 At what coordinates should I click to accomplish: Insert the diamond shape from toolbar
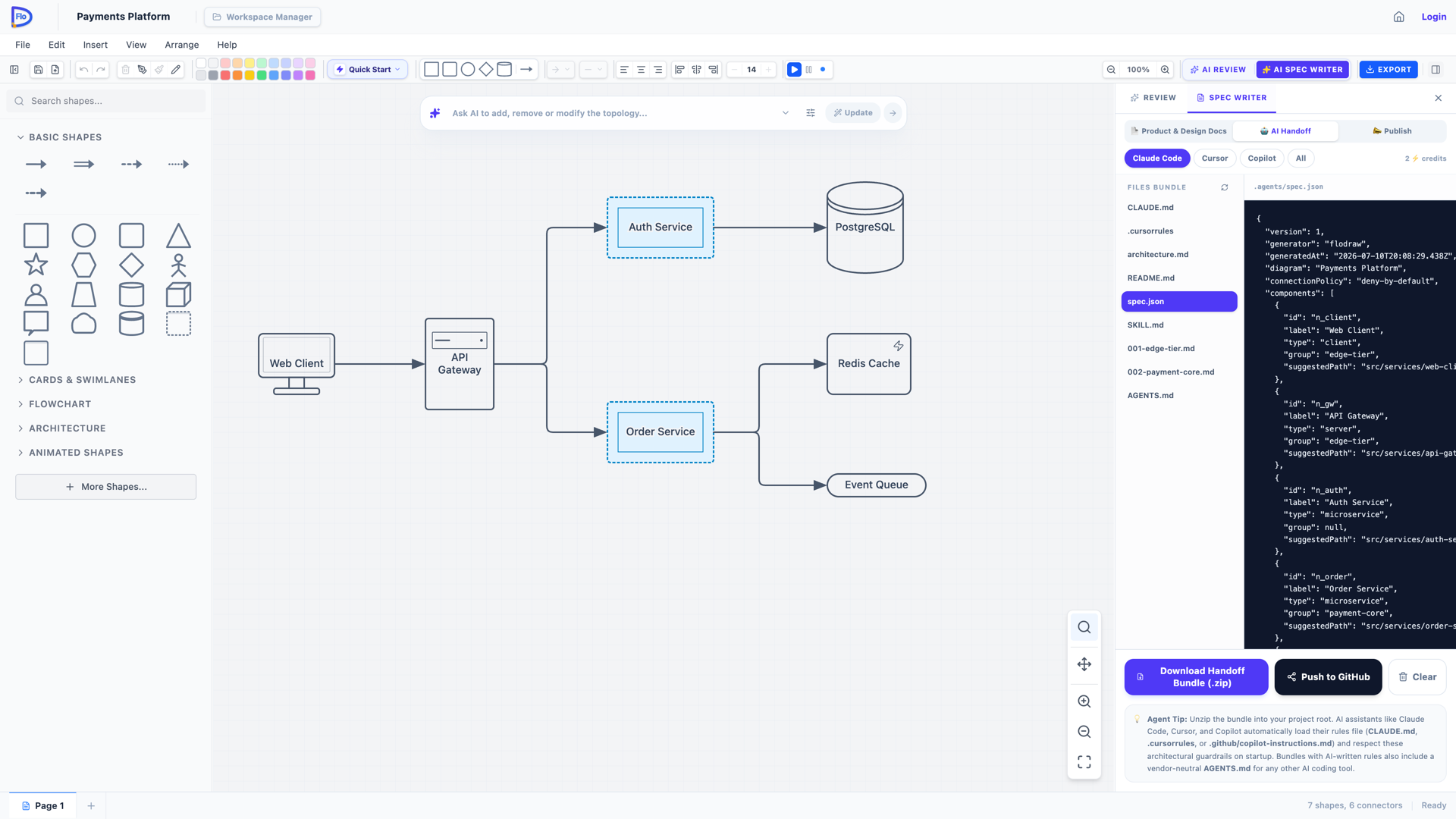click(486, 70)
